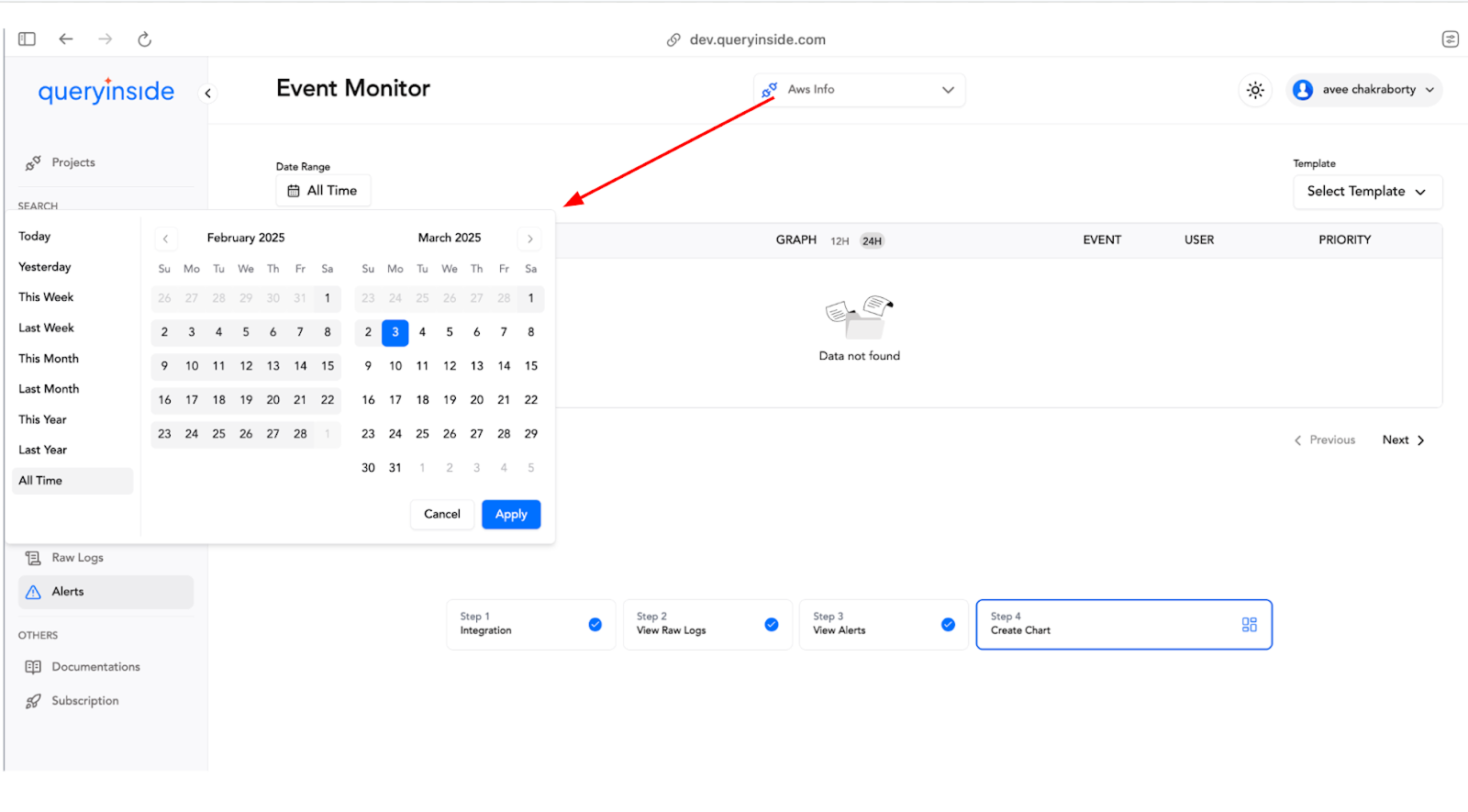This screenshot has width=1468, height=812.
Task: Open the avee chakraborty account menu
Action: [1364, 90]
